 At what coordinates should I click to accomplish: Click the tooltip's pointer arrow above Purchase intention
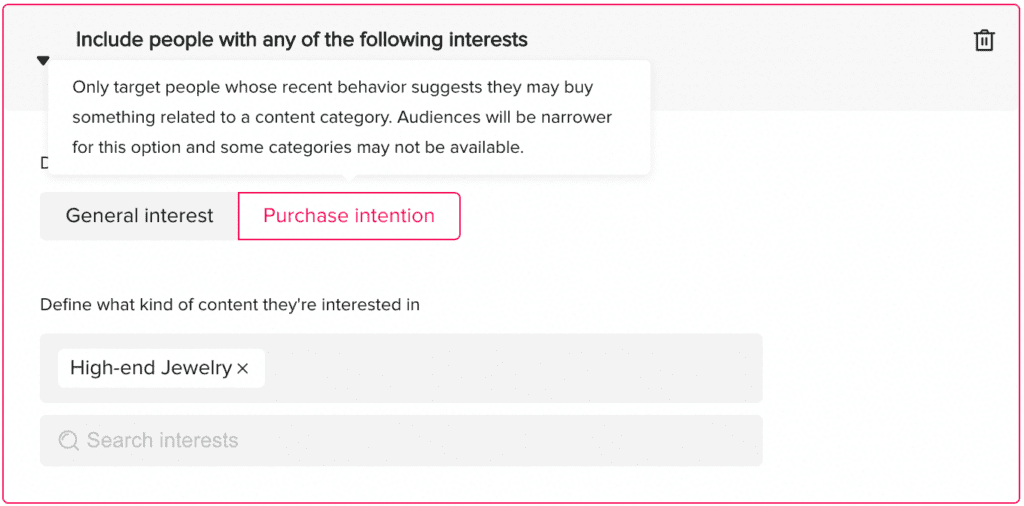[349, 178]
